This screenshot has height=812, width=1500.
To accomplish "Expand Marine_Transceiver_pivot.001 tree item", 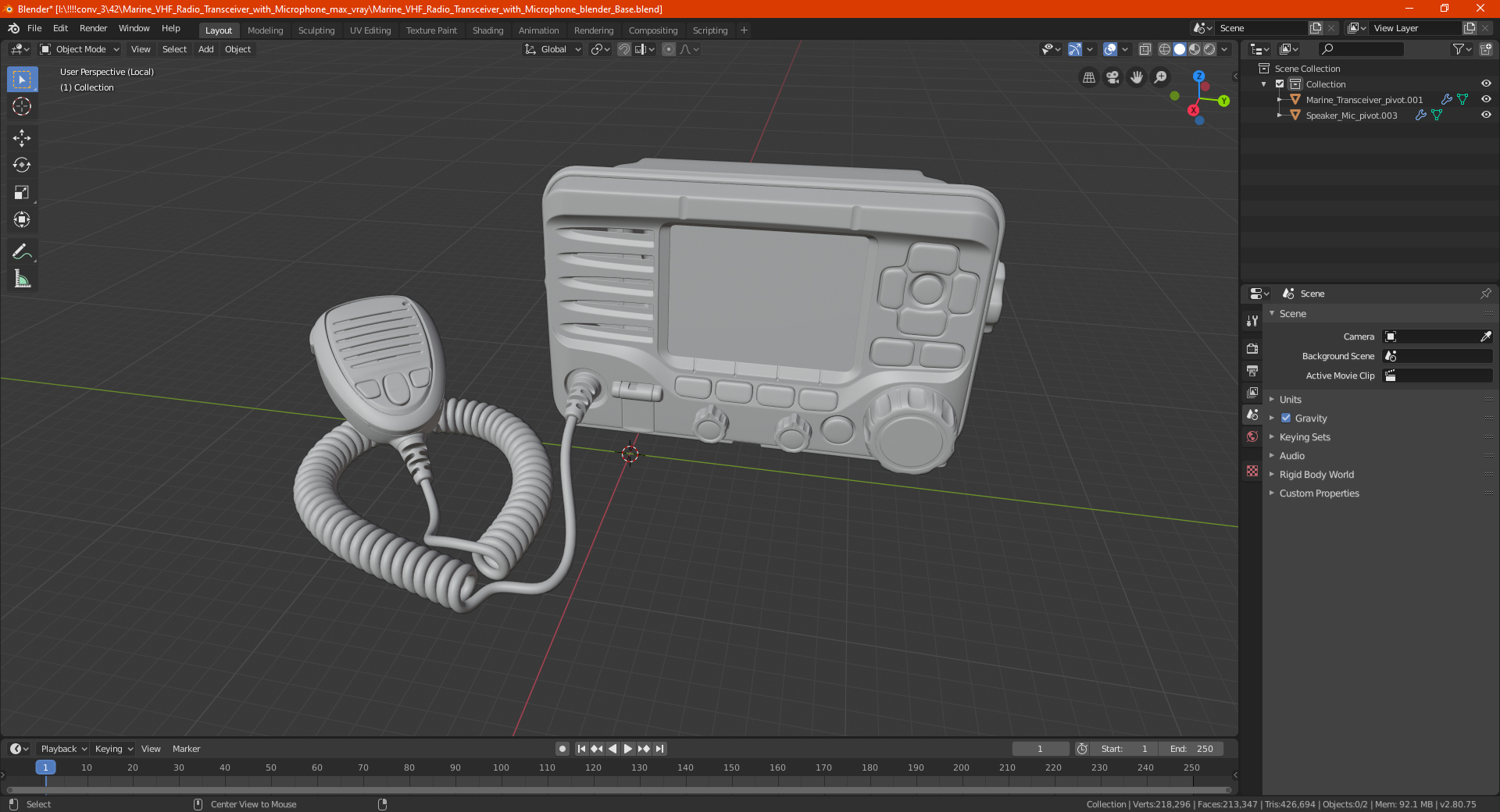I will click(x=1280, y=100).
